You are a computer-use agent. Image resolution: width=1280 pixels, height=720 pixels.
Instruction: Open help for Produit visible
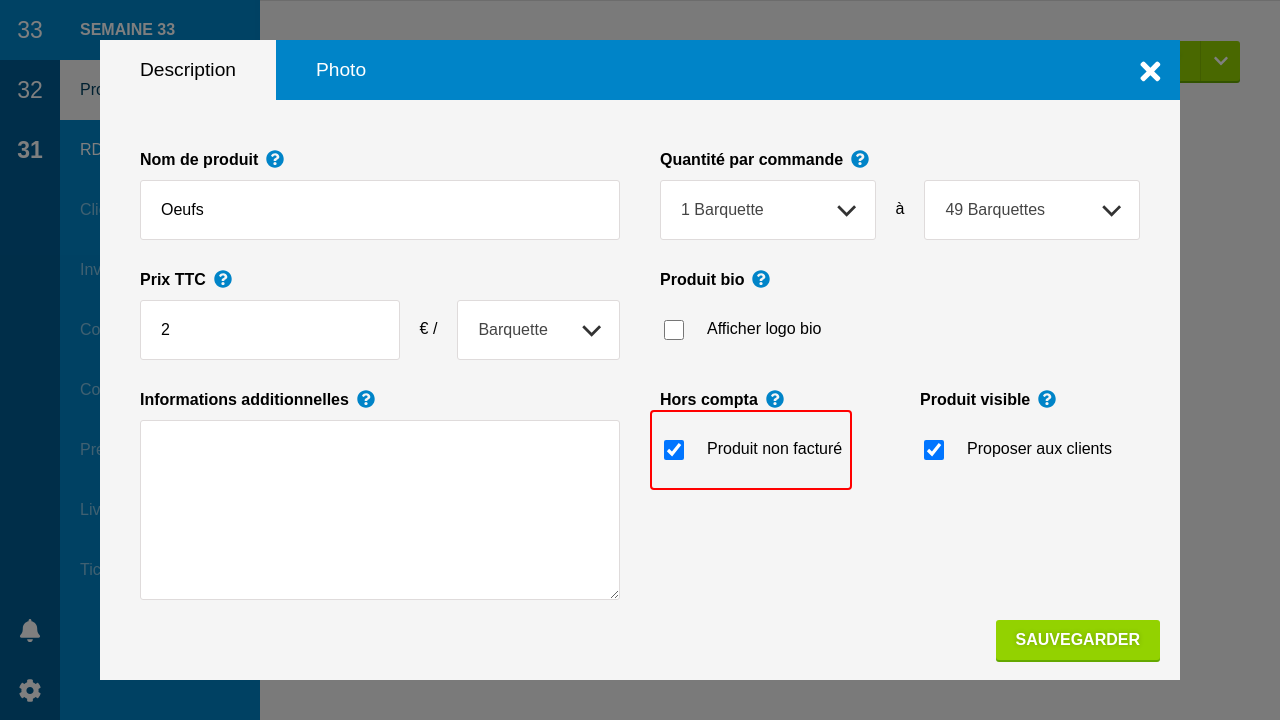pyautogui.click(x=1047, y=399)
